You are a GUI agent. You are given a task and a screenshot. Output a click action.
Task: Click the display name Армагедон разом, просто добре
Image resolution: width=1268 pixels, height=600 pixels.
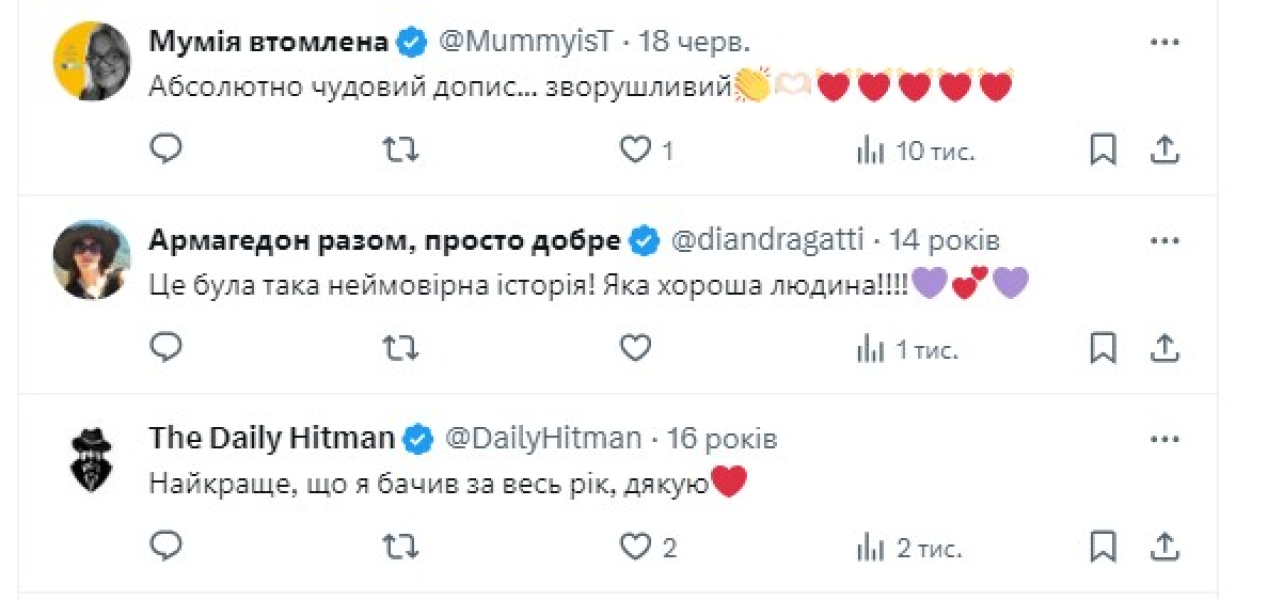click(x=384, y=240)
